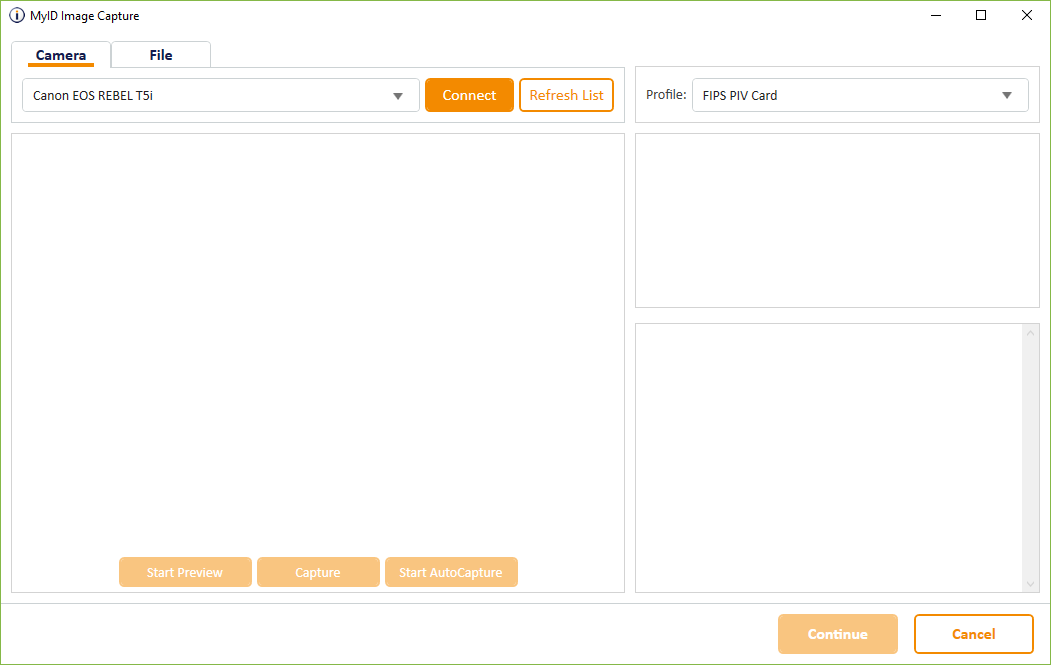Click the scroll up arrow in message panel

click(1030, 333)
